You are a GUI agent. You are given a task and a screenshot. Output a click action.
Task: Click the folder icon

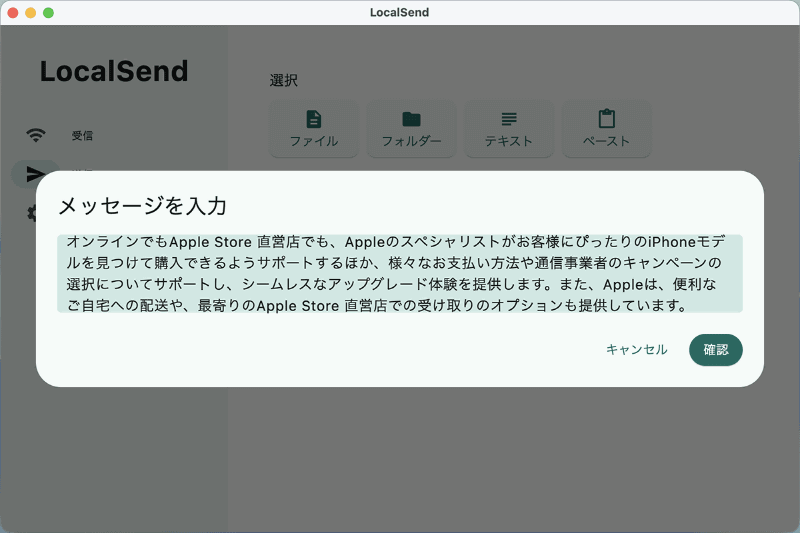tap(411, 119)
